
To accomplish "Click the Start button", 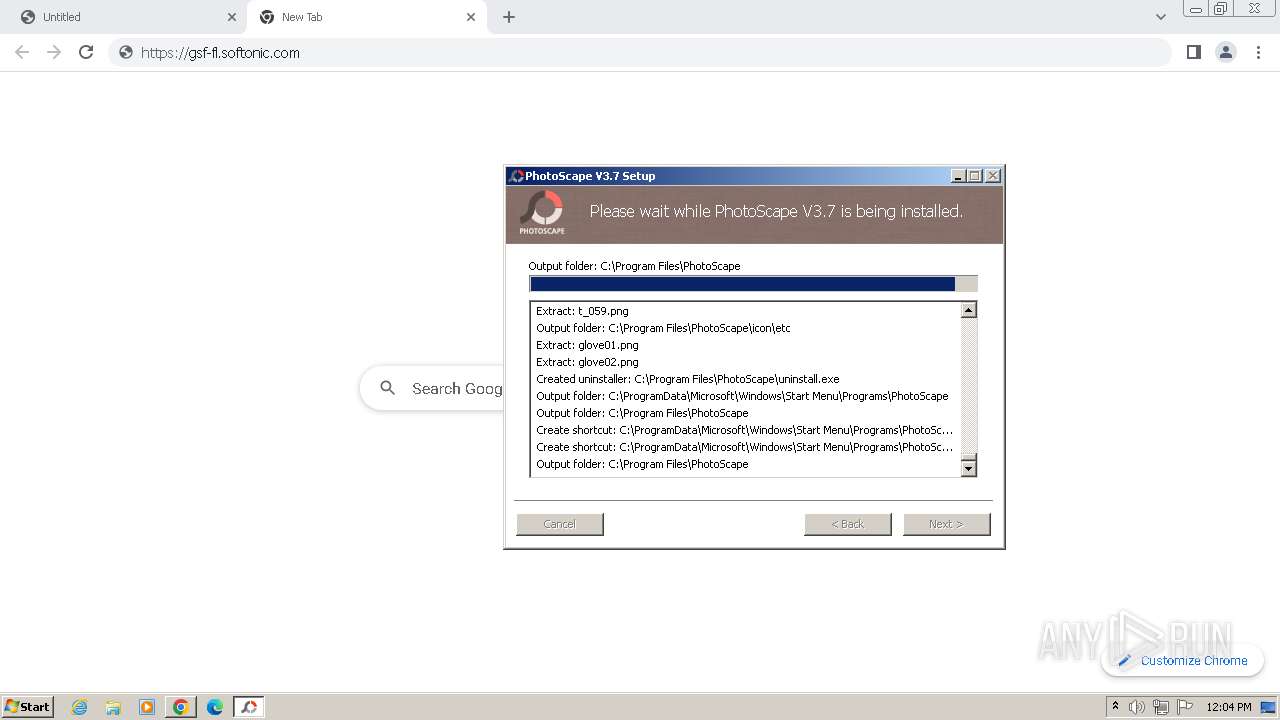I will pyautogui.click(x=27, y=707).
